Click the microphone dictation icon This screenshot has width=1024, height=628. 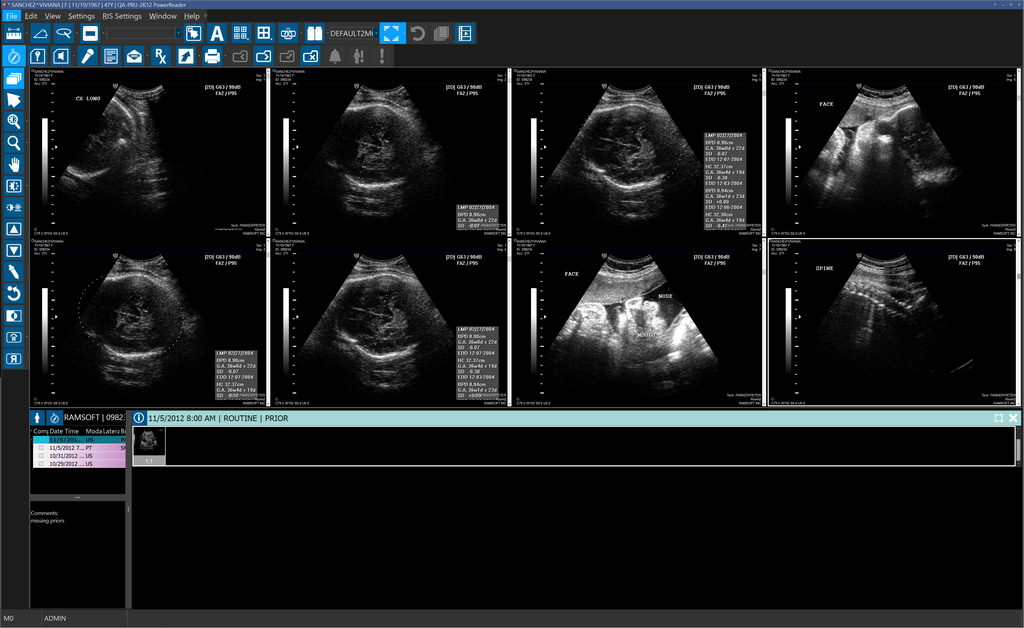click(87, 56)
